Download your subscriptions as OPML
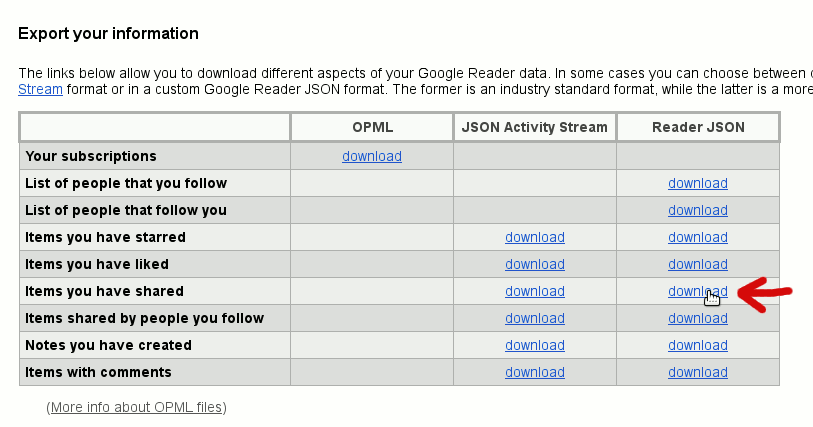 (x=371, y=157)
